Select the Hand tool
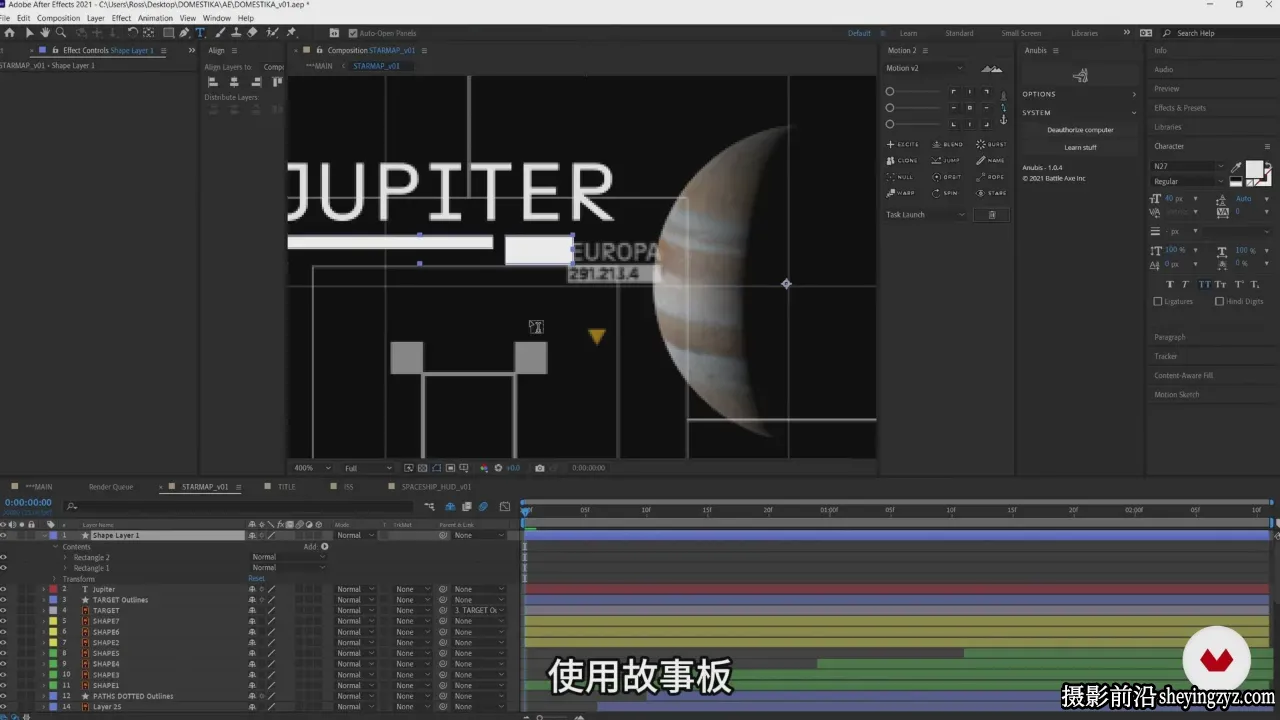Viewport: 1280px width, 720px height. pos(45,33)
